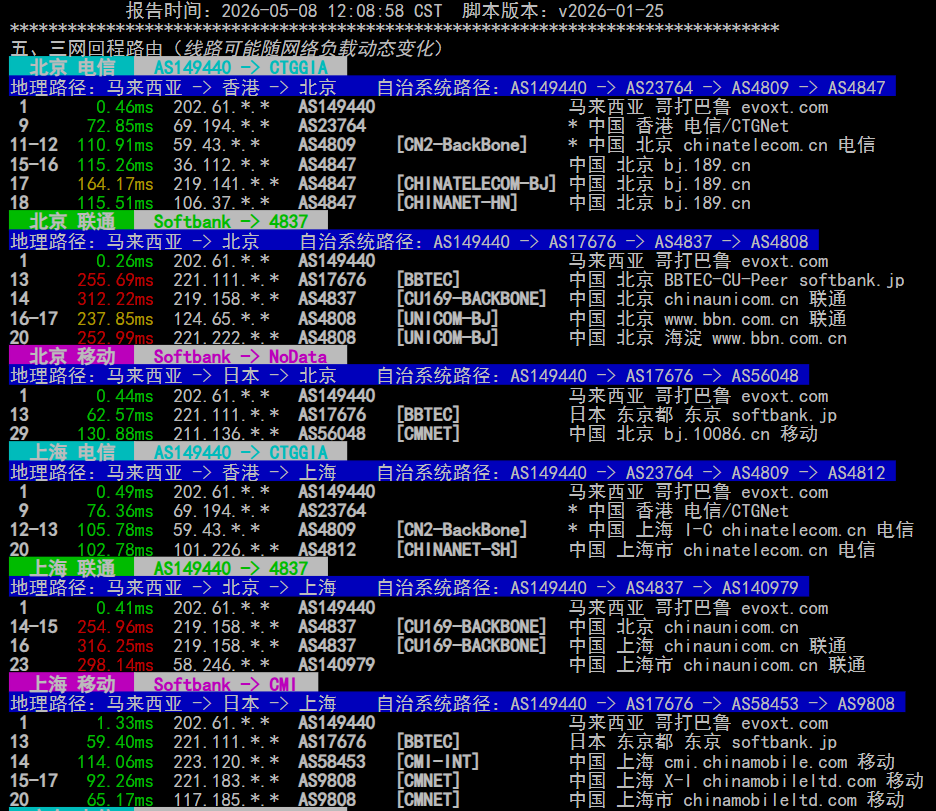Select the 62.57ms latency value
The image size is (936, 811).
[120, 415]
